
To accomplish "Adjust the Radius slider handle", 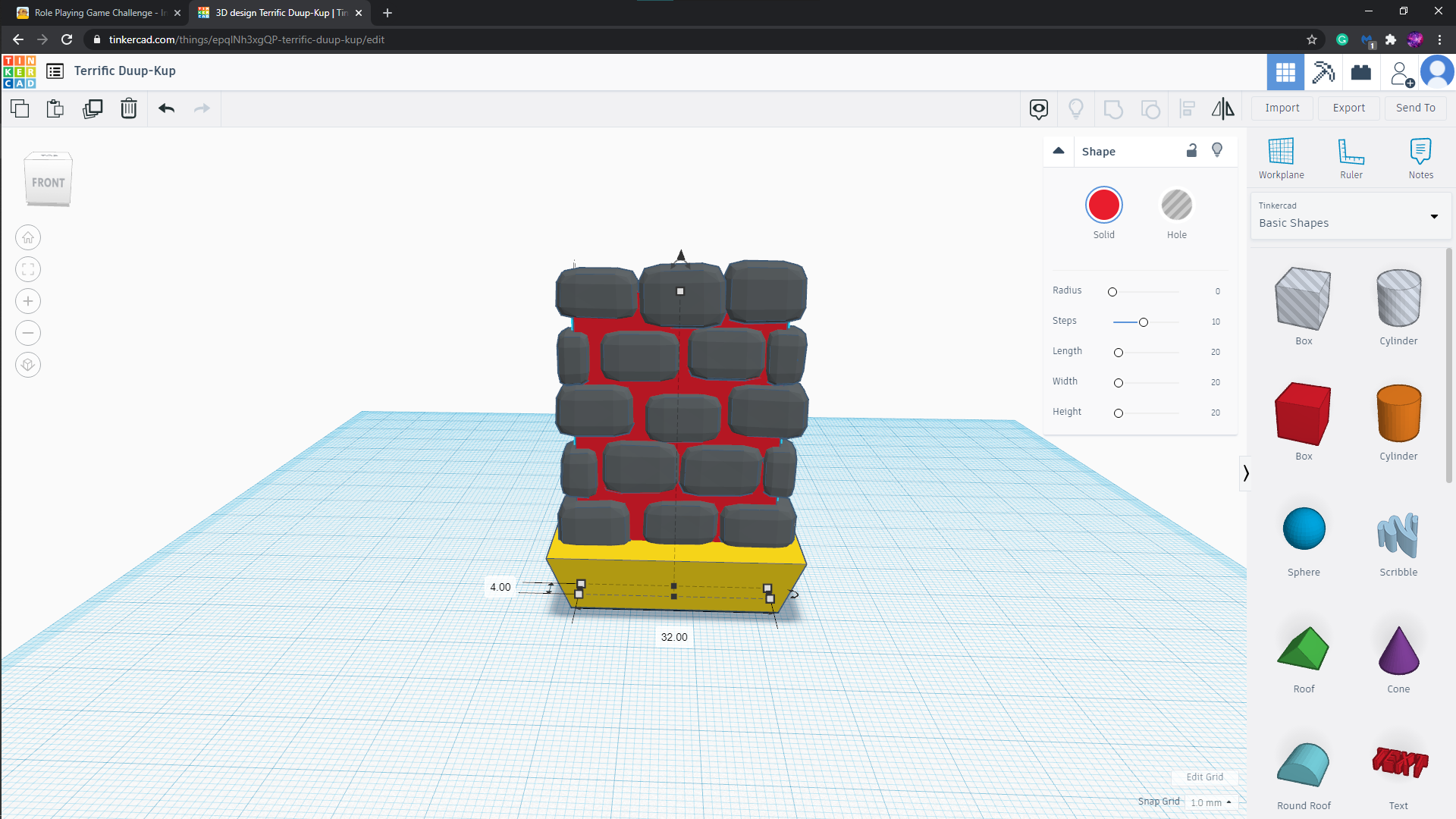I will click(x=1112, y=292).
